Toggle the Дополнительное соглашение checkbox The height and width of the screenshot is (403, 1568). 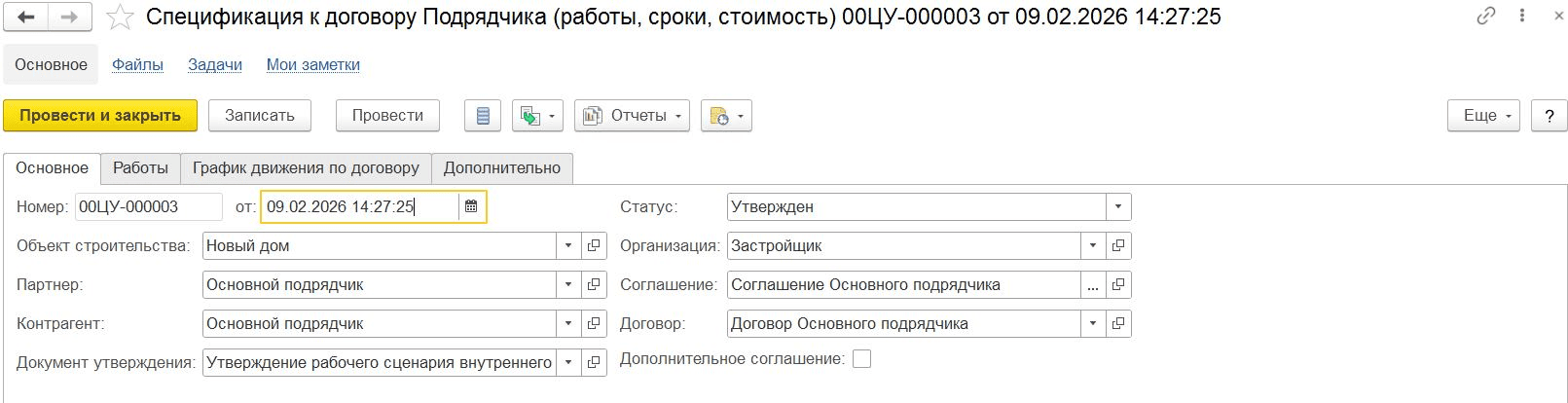click(861, 359)
